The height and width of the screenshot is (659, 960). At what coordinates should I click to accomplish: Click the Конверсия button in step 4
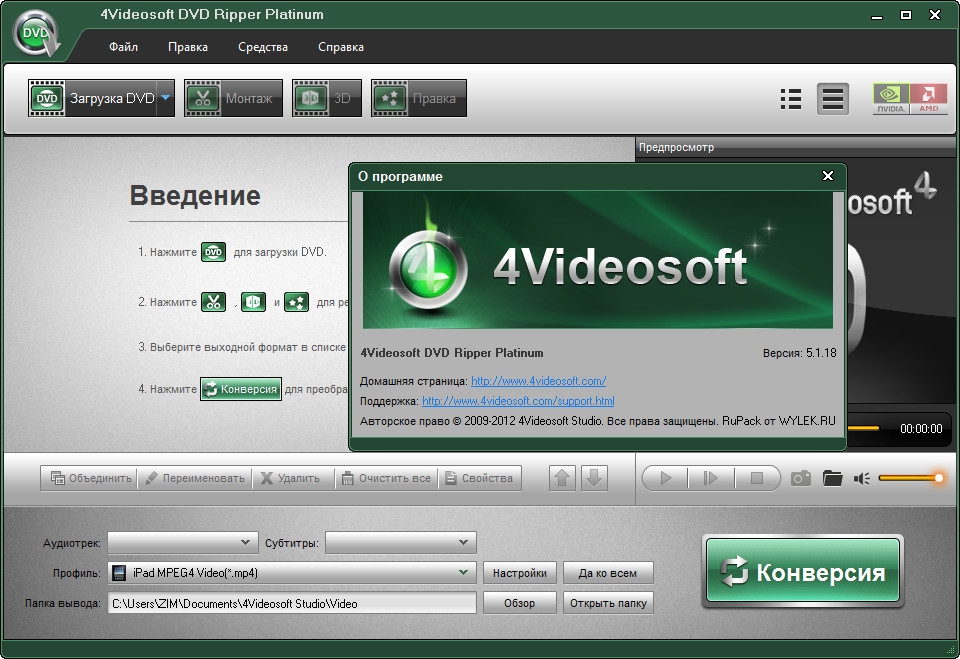tap(241, 389)
